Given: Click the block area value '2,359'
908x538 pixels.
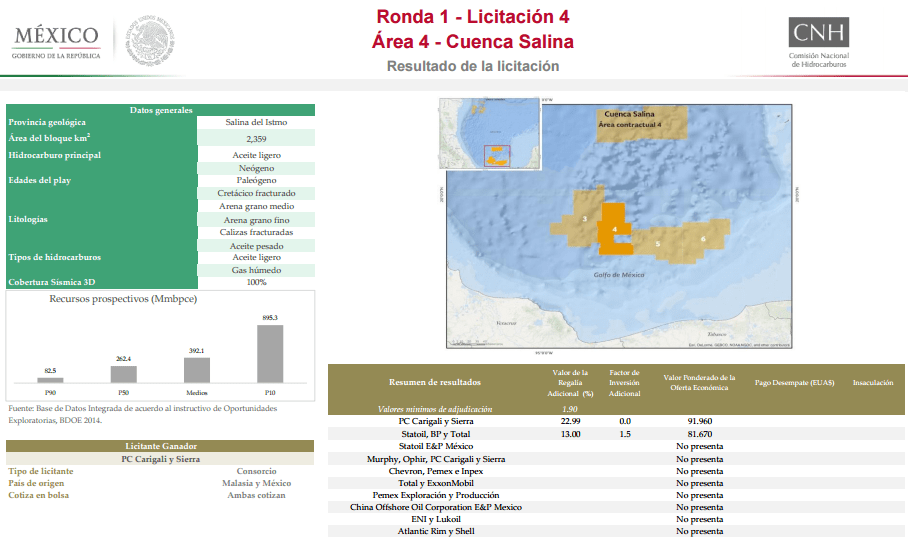Looking at the screenshot, I should (256, 138).
